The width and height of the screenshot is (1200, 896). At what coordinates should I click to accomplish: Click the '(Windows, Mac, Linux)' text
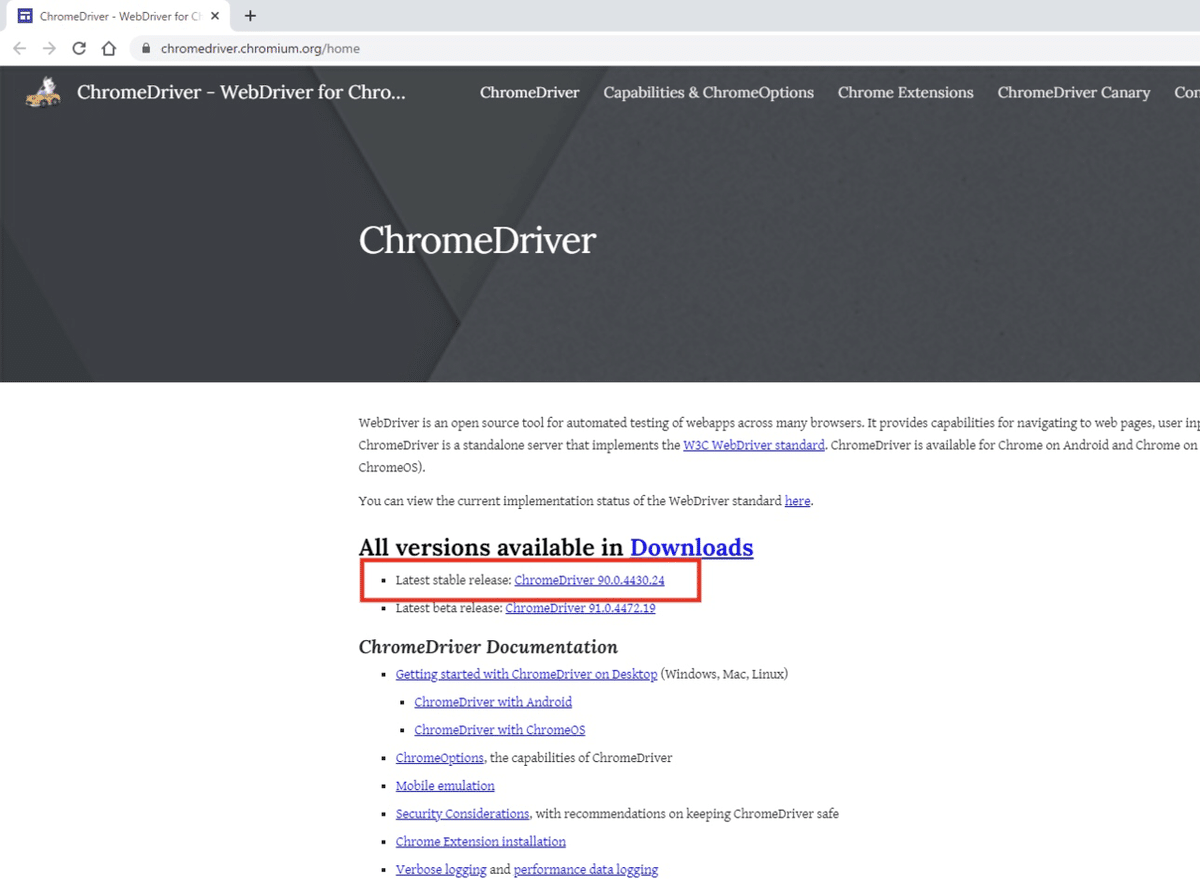point(724,674)
